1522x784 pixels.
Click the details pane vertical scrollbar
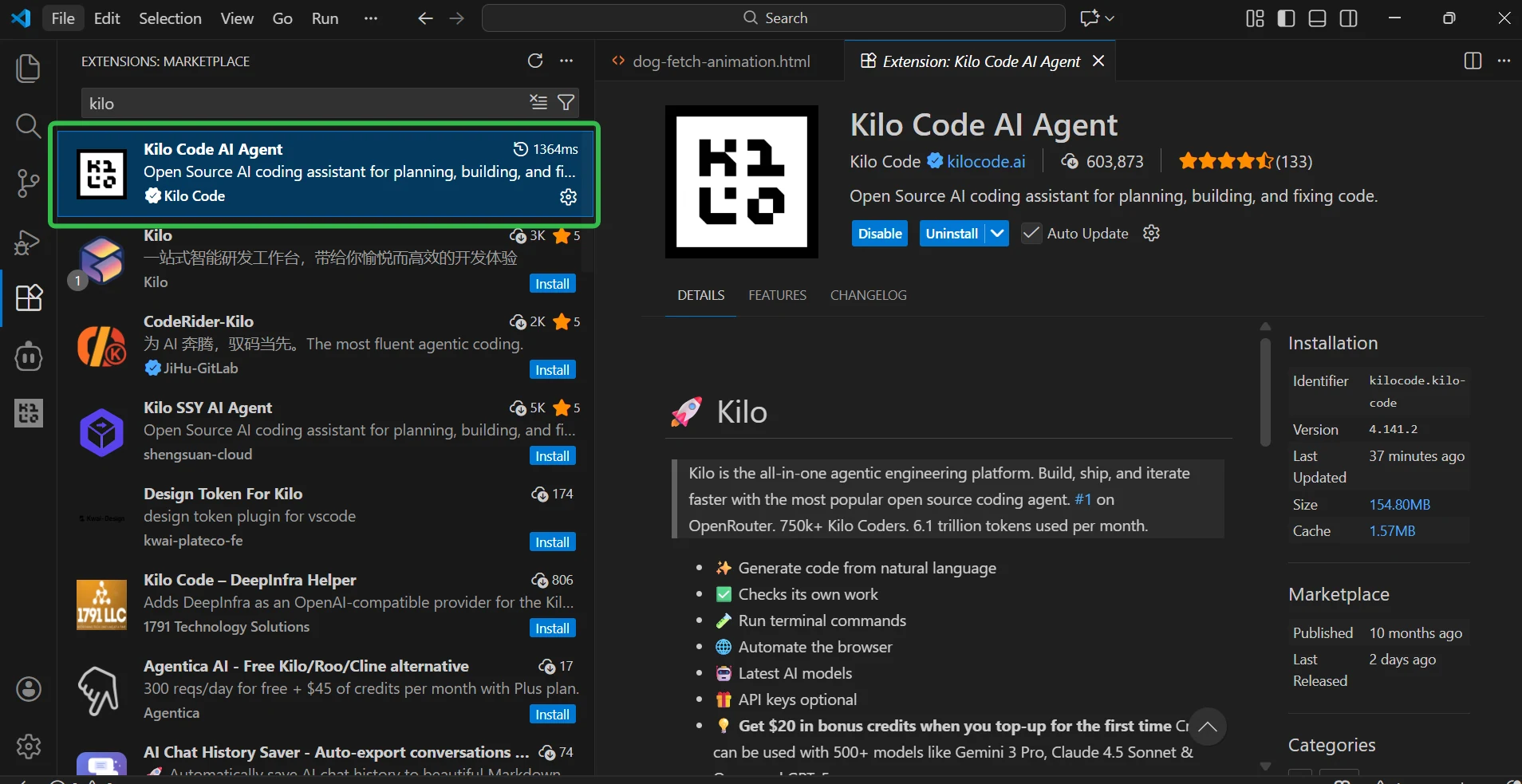1265,392
